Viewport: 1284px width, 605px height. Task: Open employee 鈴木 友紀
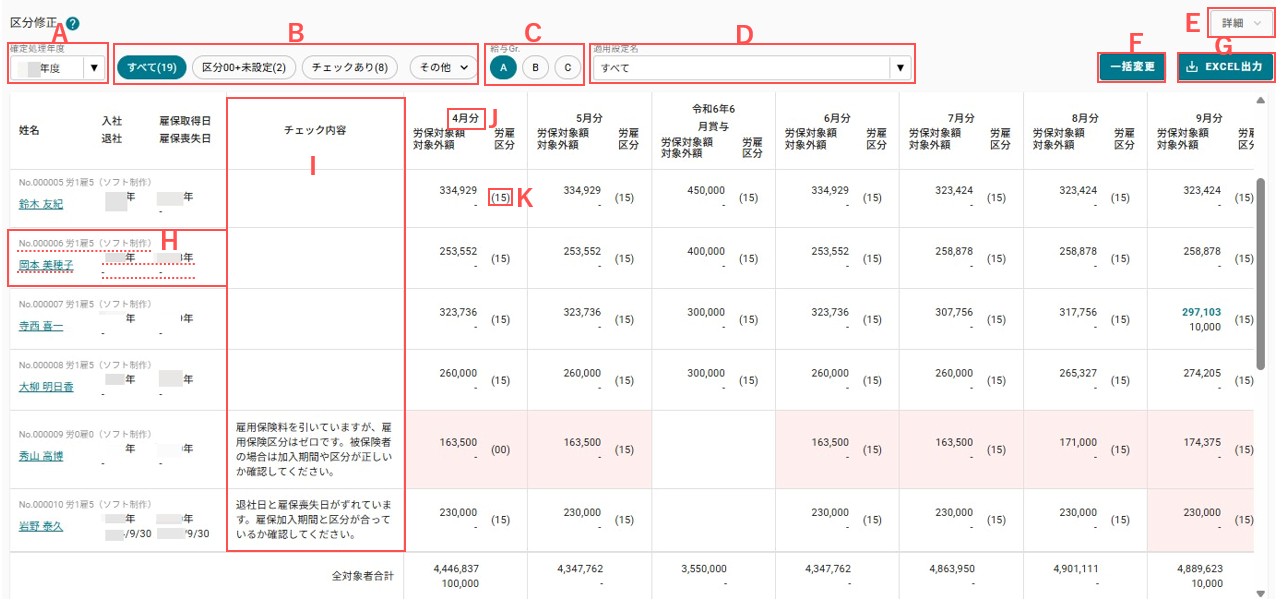(x=41, y=204)
